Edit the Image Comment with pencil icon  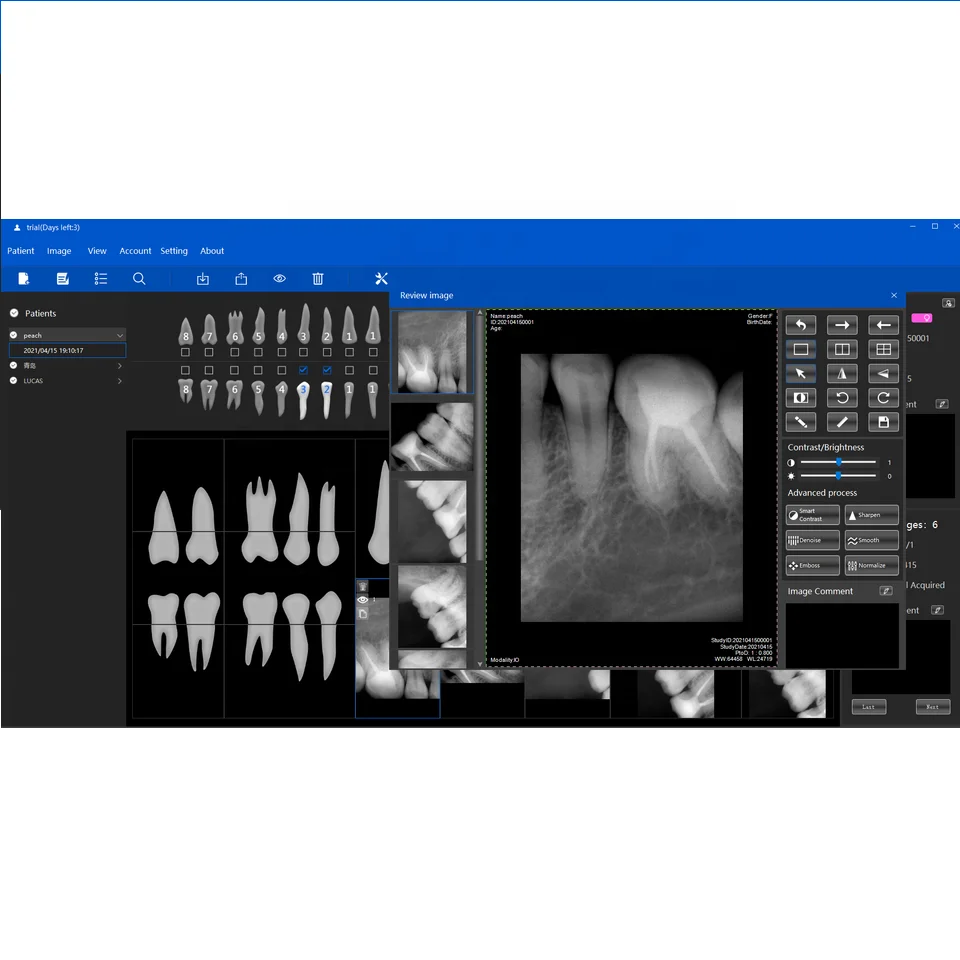(x=885, y=591)
